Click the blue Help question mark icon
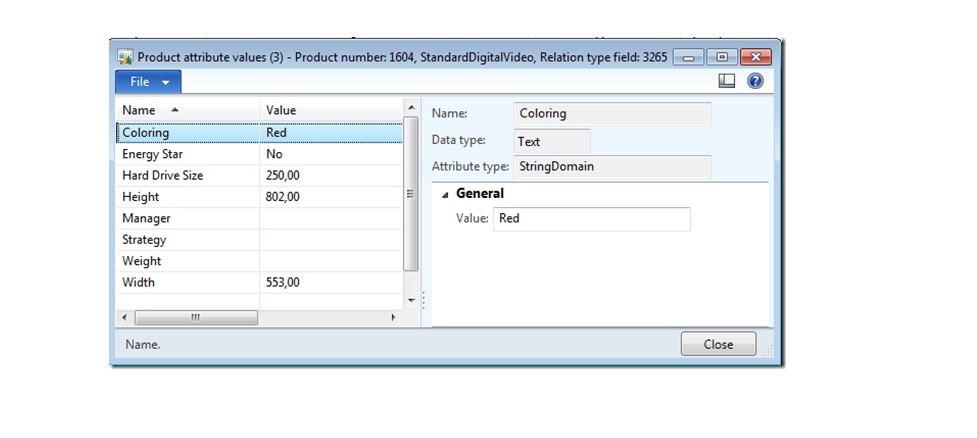The height and width of the screenshot is (438, 977). tap(755, 81)
